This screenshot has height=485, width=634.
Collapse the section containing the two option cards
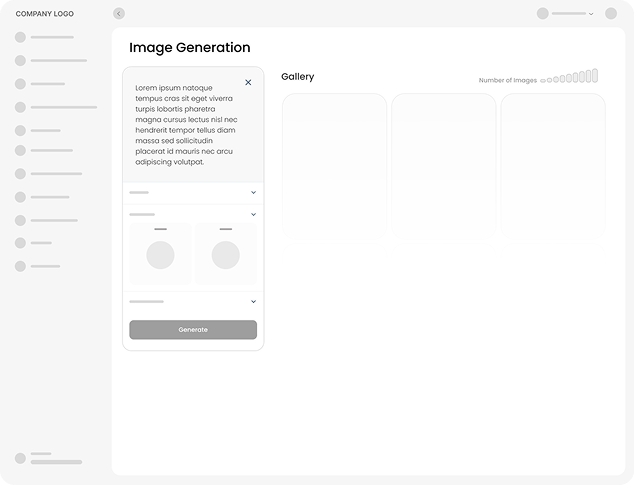point(253,214)
